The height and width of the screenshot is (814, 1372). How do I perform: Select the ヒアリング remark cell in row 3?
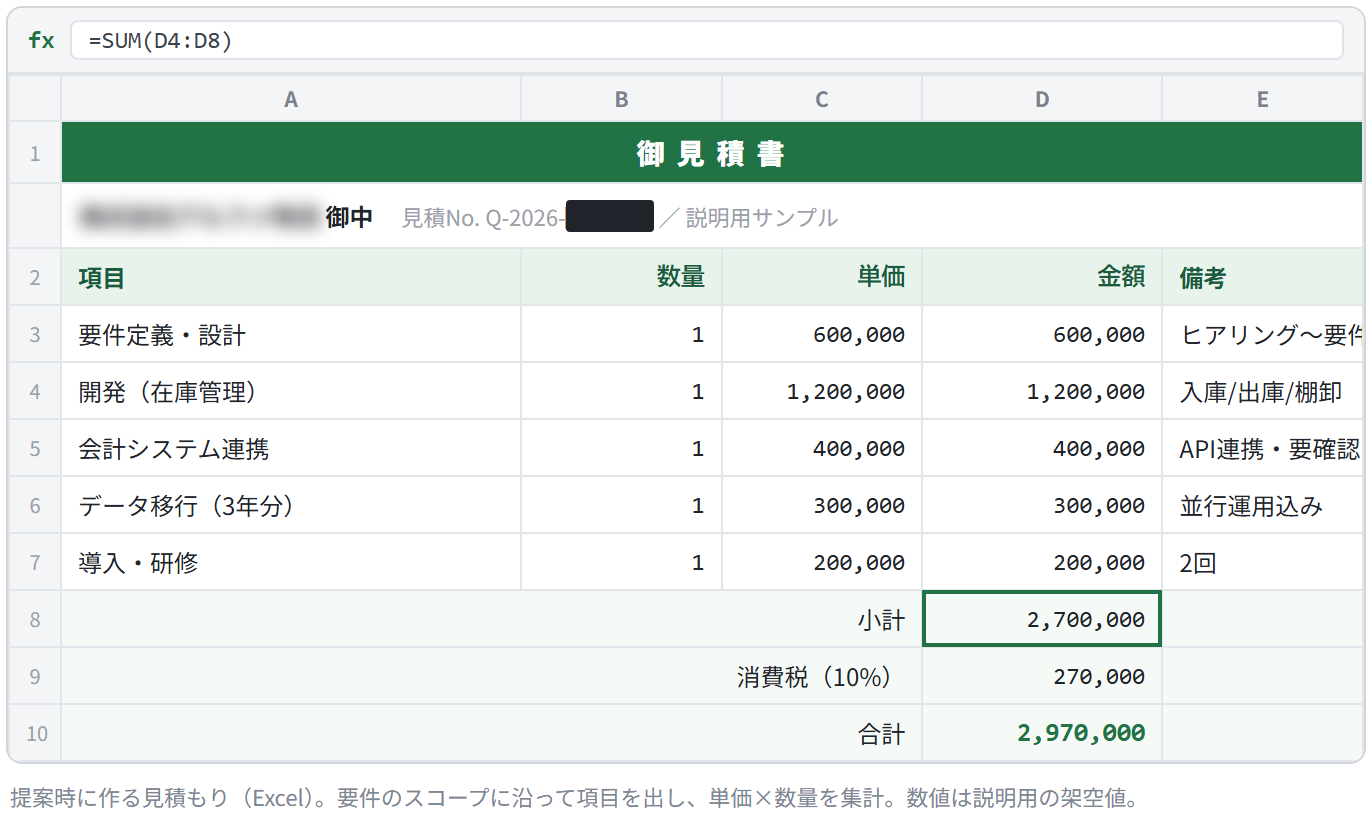(x=1263, y=334)
